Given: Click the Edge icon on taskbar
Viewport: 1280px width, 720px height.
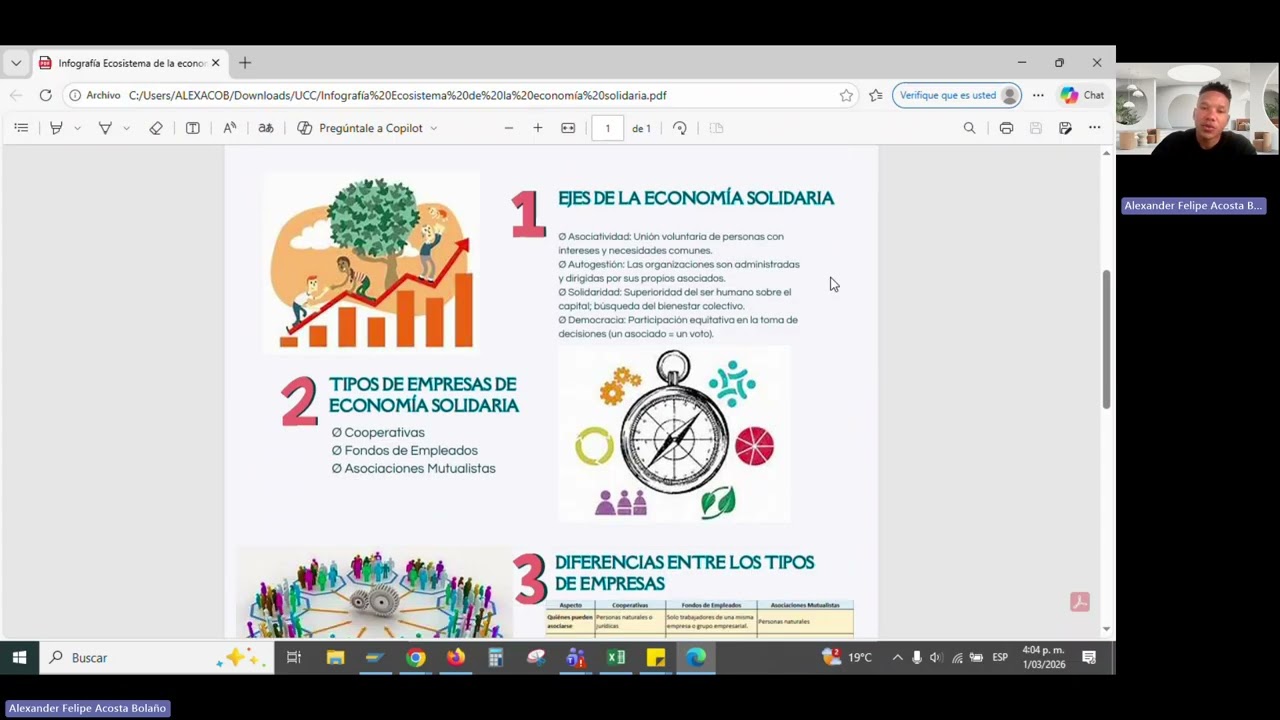Looking at the screenshot, I should 696,657.
